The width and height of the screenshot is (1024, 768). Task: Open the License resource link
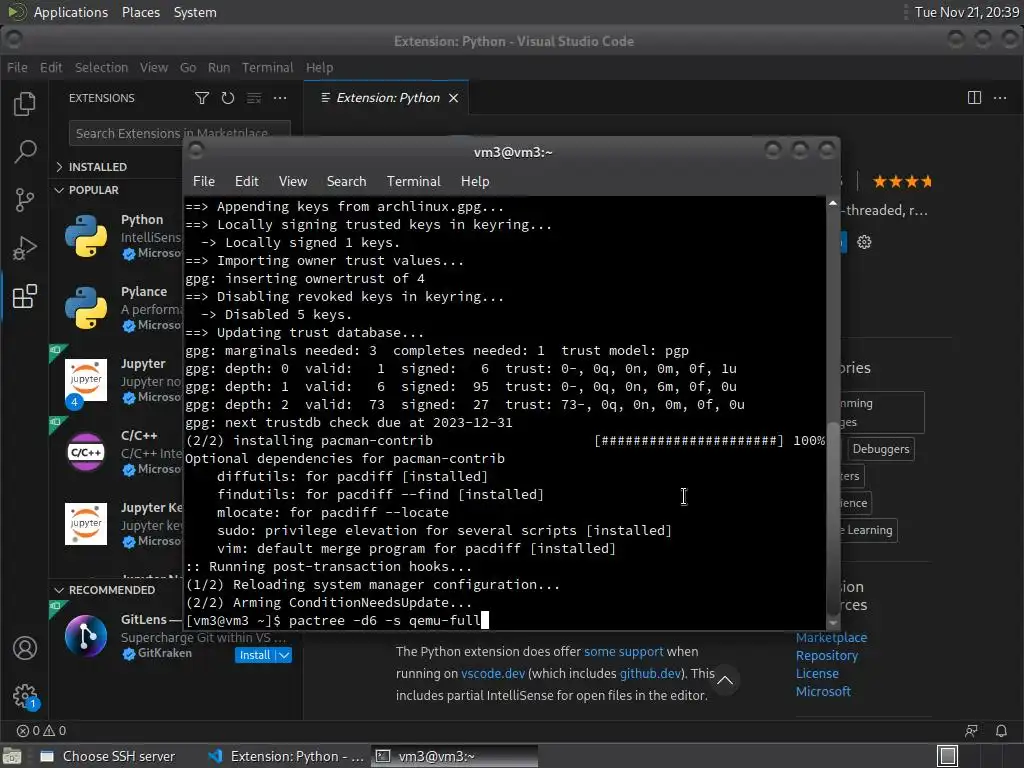[x=817, y=673]
